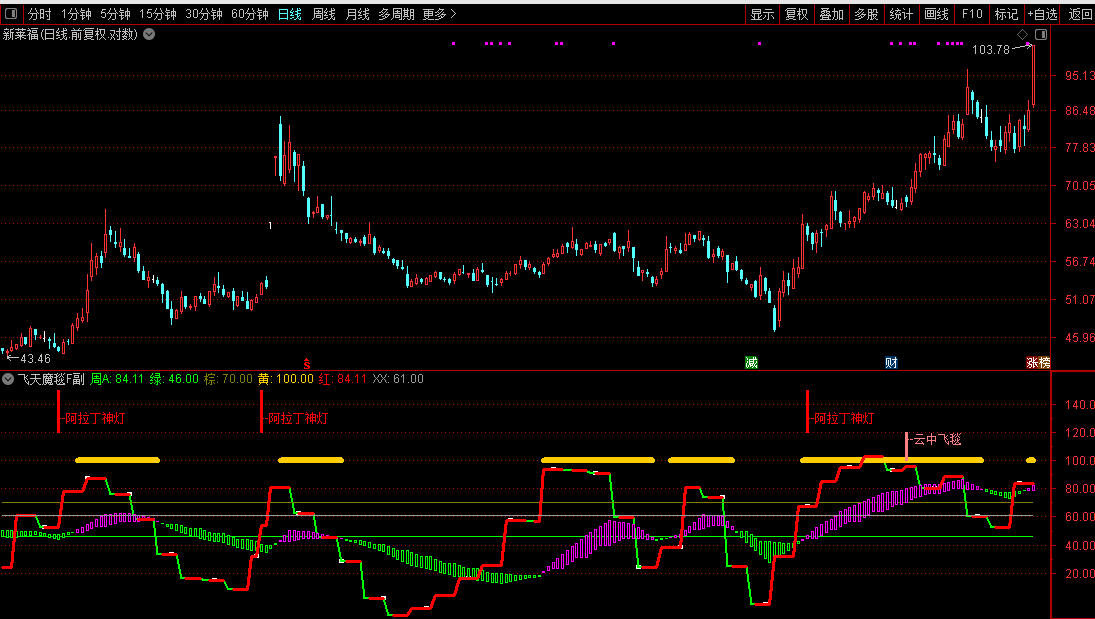Click the 棕: 70.00 indicator value

(228, 379)
